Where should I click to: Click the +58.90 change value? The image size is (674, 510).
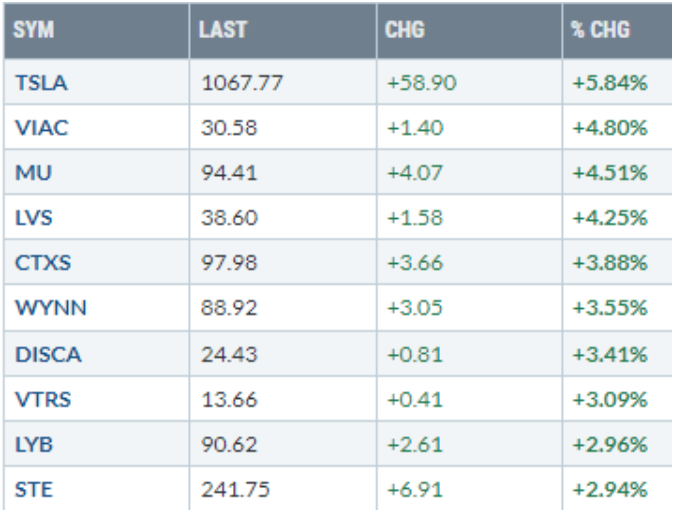(421, 83)
